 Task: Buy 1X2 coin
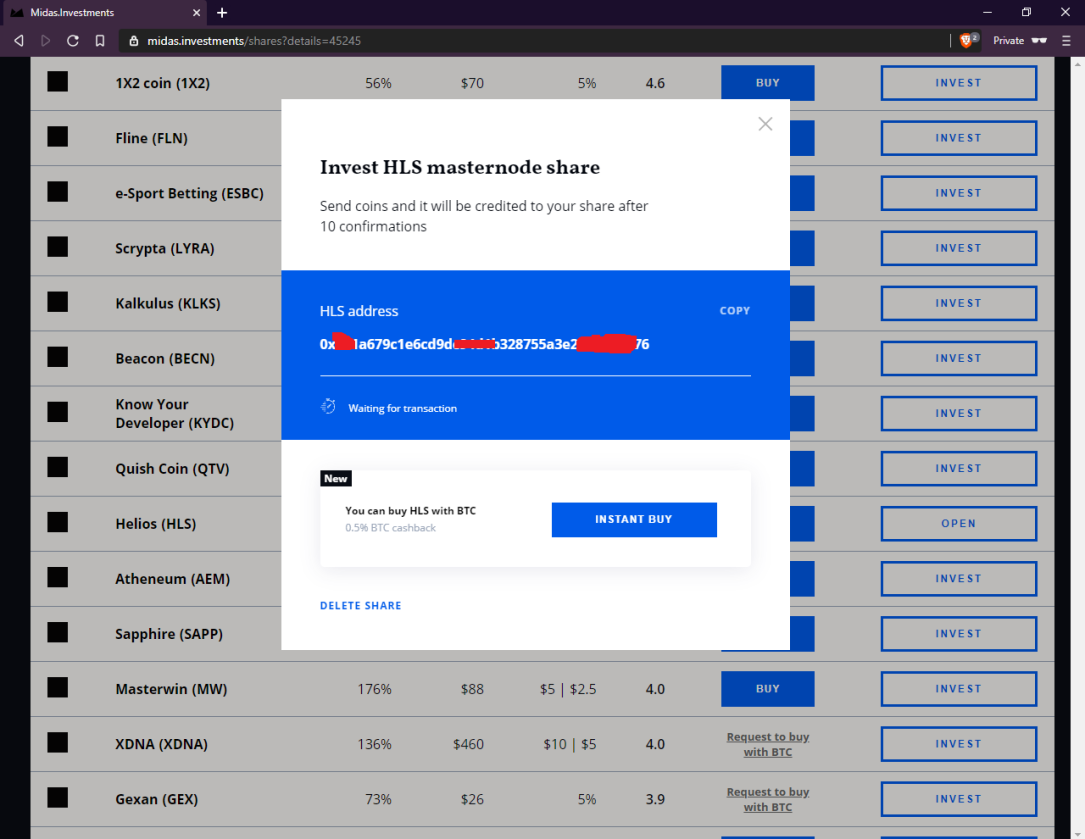click(x=767, y=82)
